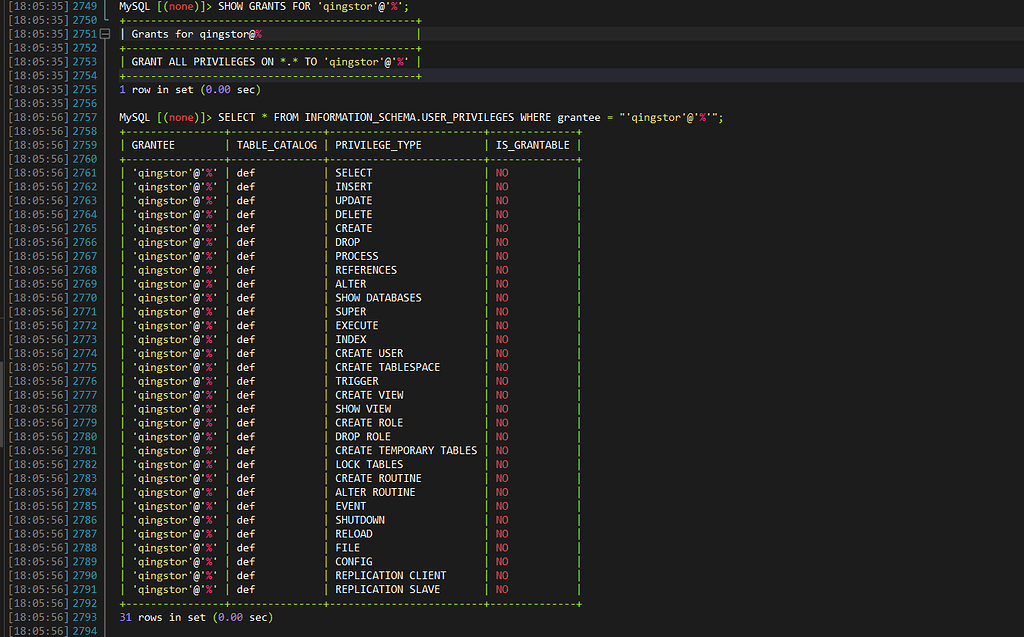
Task: Click the timestamp beside line 2755
Action: coord(36,89)
